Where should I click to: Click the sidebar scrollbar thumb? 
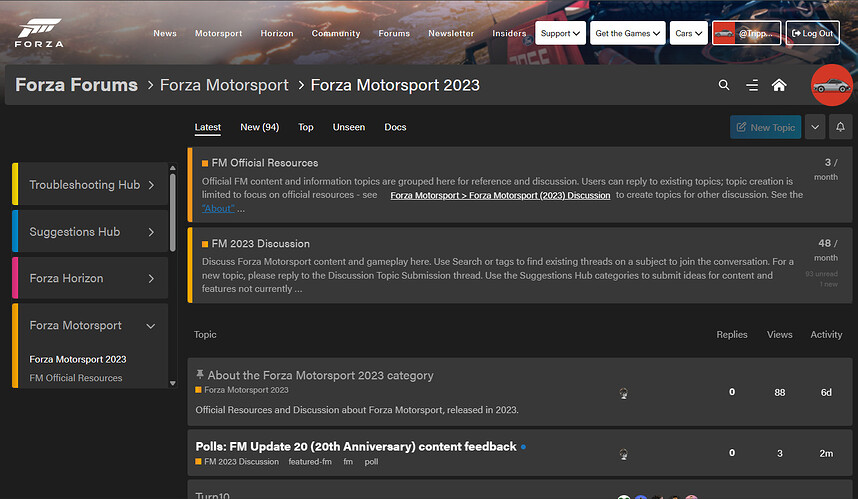tap(173, 212)
